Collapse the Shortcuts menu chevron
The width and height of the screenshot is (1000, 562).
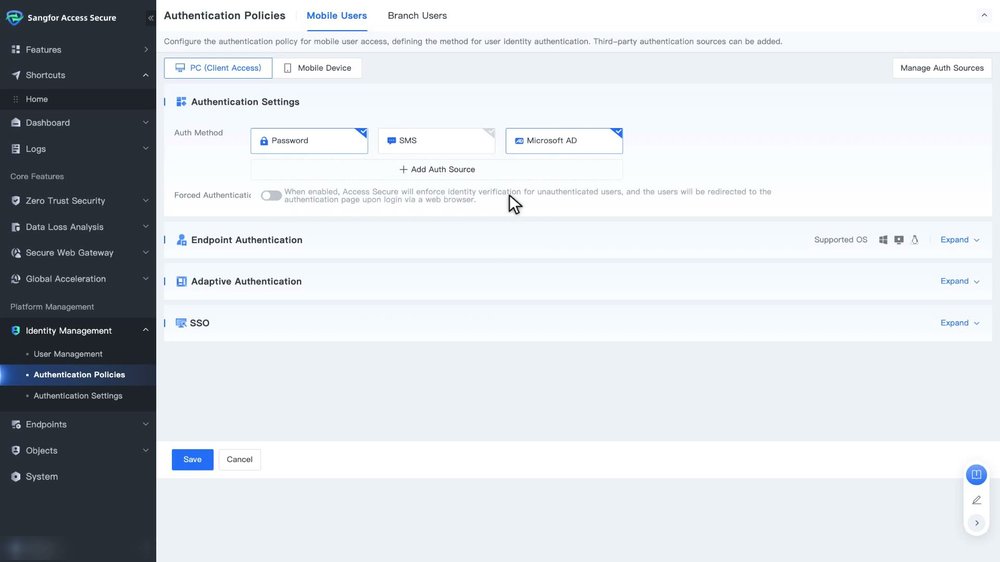coord(145,75)
